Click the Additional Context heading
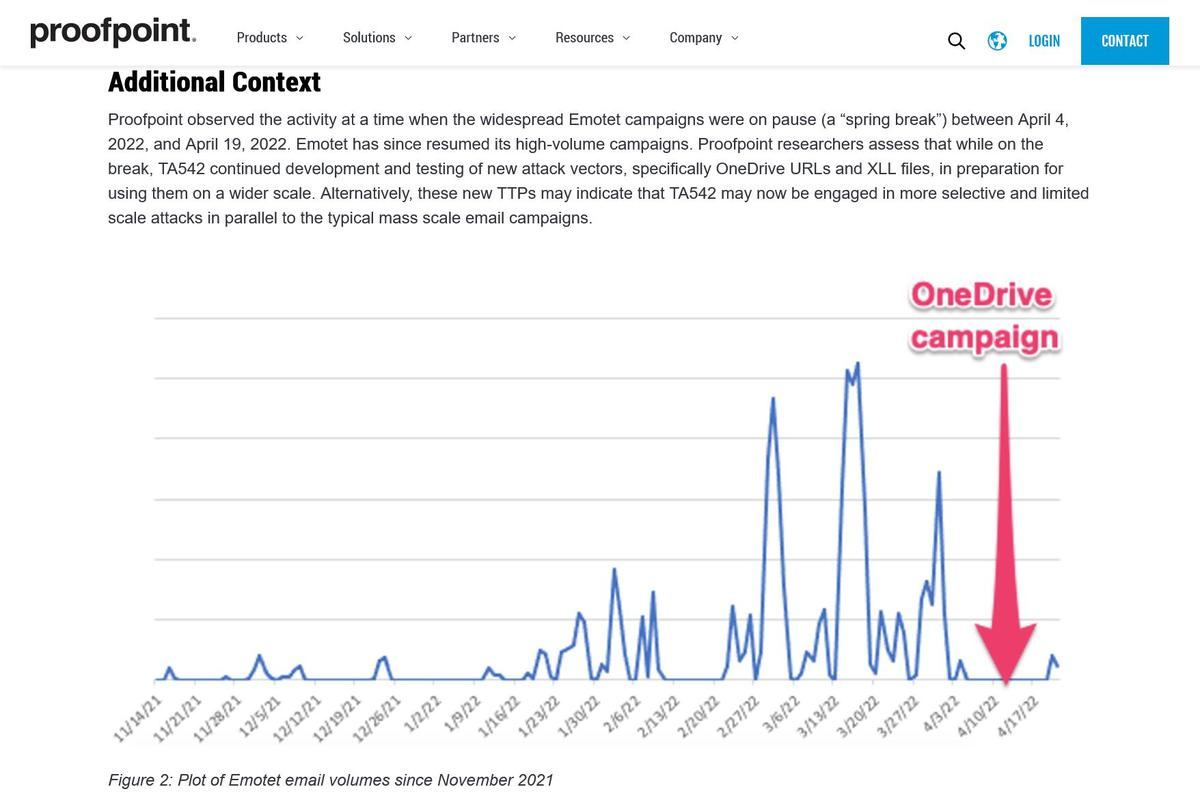 click(x=214, y=82)
